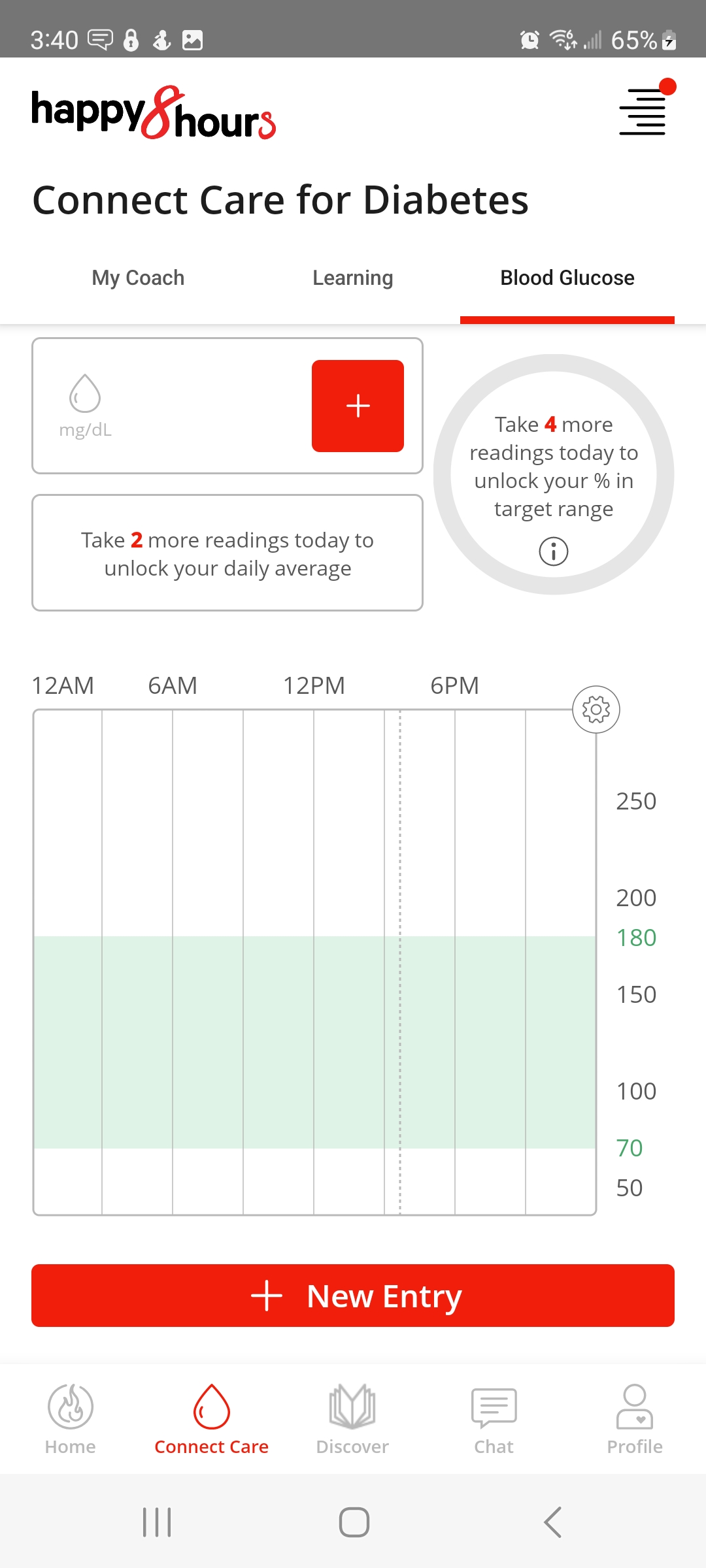Switch to the My Coach tab
This screenshot has width=706, height=1568.
tap(138, 278)
